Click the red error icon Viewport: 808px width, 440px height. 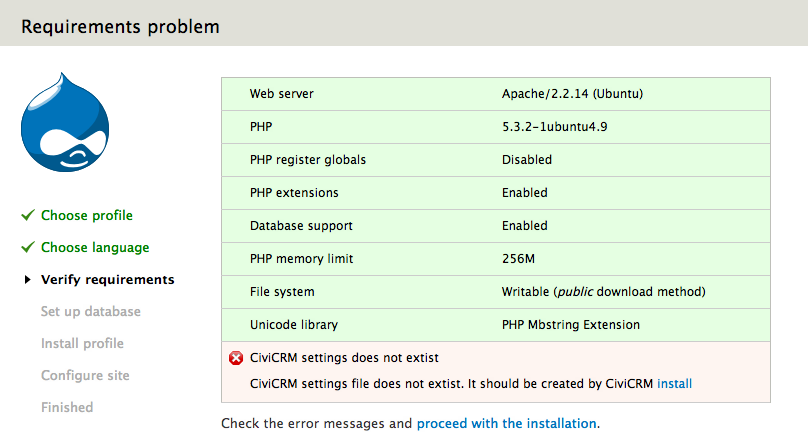click(236, 358)
